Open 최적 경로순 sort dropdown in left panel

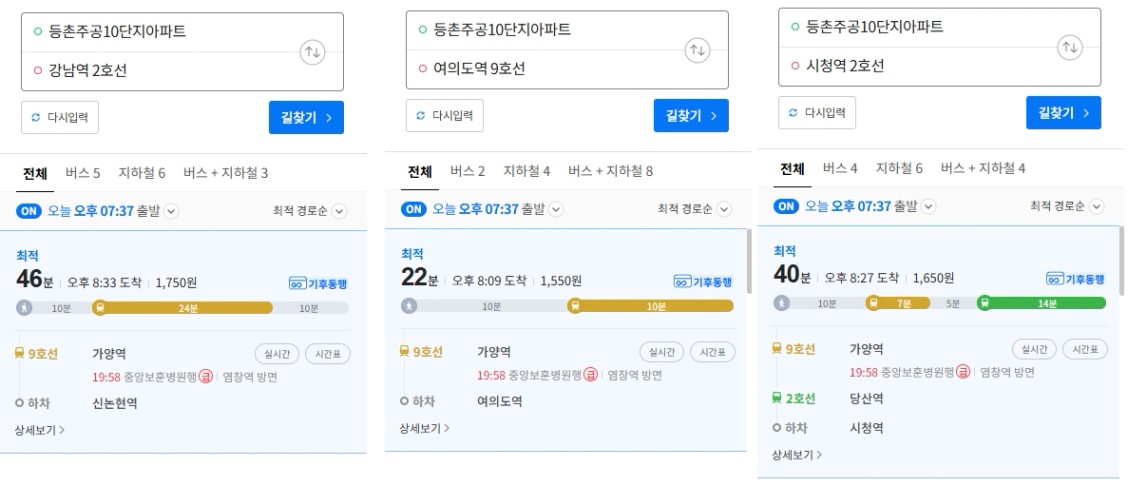pos(309,211)
